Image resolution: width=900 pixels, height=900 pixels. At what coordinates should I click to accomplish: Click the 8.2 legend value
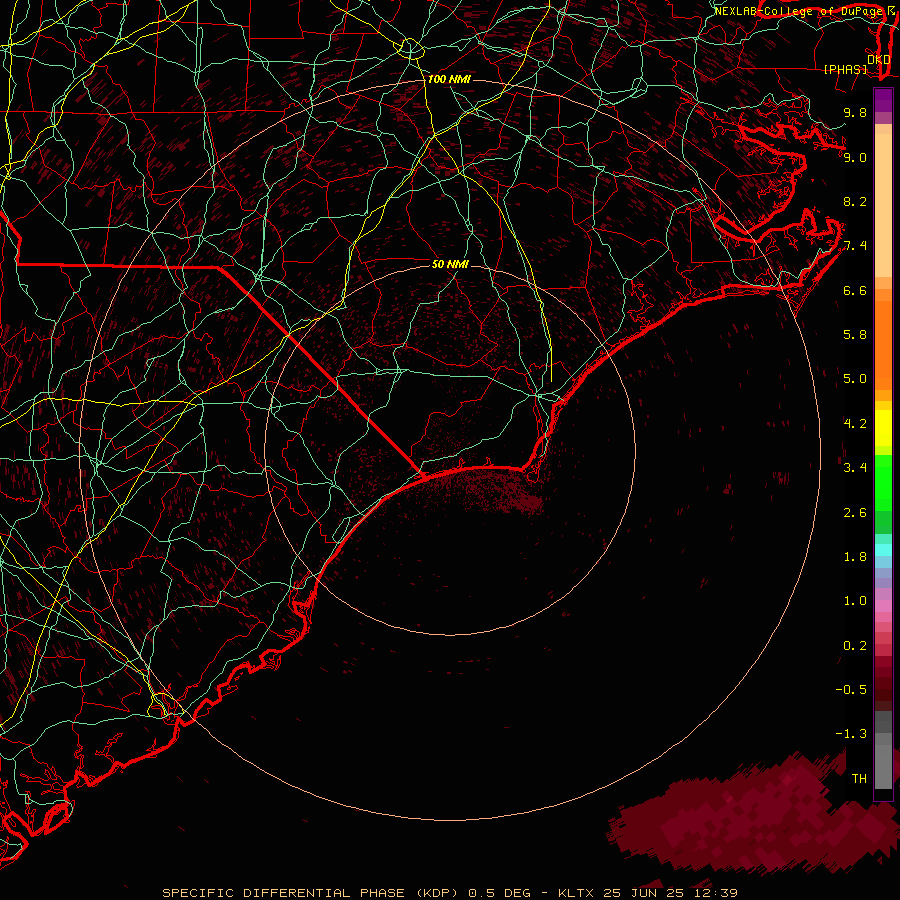(855, 202)
